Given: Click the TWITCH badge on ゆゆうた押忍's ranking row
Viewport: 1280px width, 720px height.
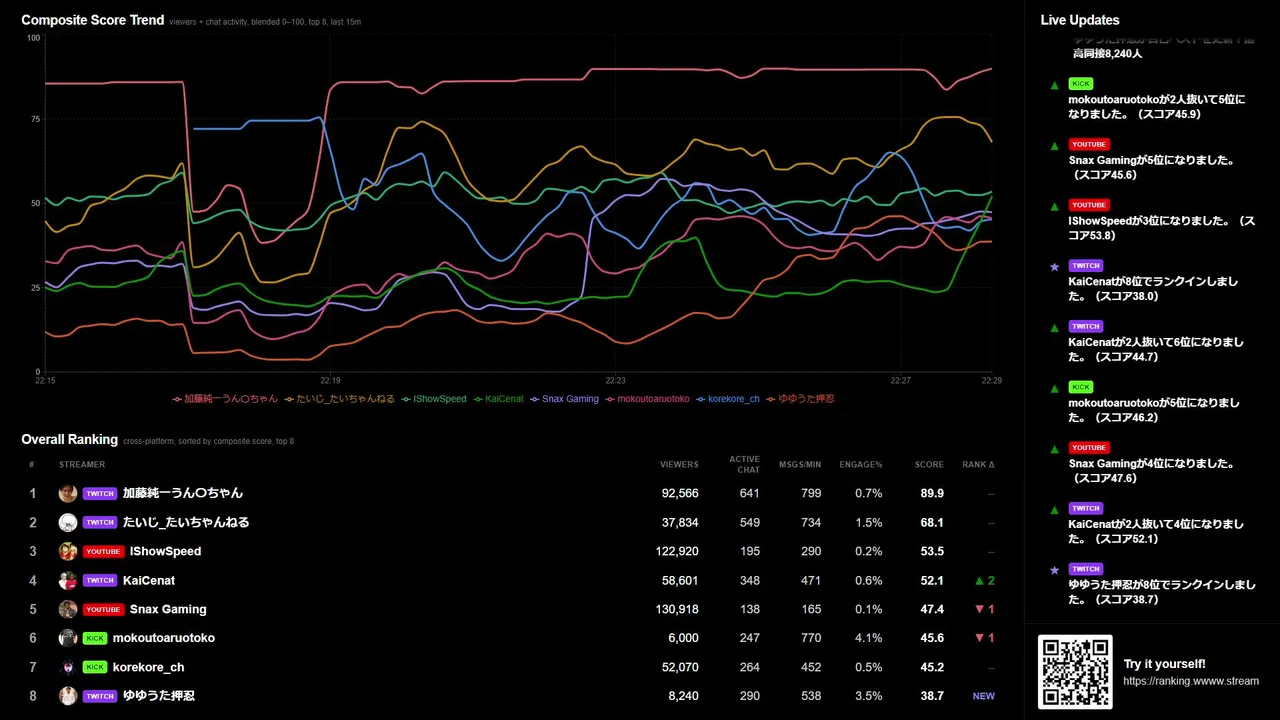Looking at the screenshot, I should pyautogui.click(x=100, y=696).
